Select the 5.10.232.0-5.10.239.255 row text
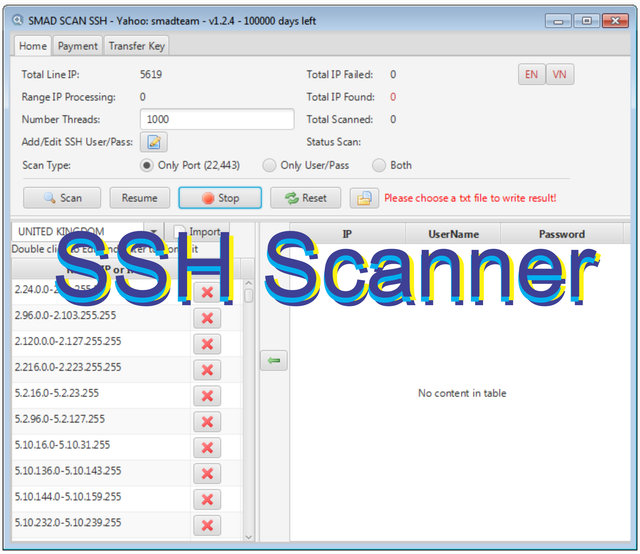This screenshot has width=640, height=554. click(x=68, y=523)
